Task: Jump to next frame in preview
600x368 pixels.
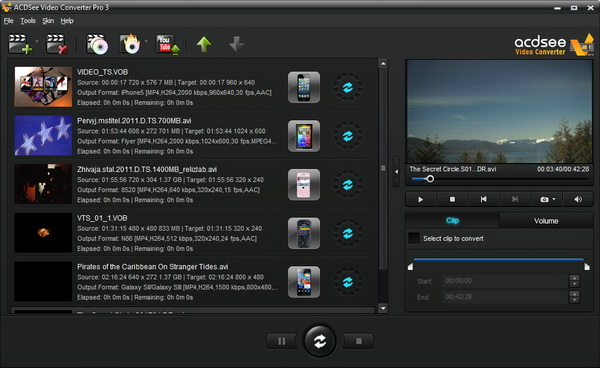Action: (515, 199)
